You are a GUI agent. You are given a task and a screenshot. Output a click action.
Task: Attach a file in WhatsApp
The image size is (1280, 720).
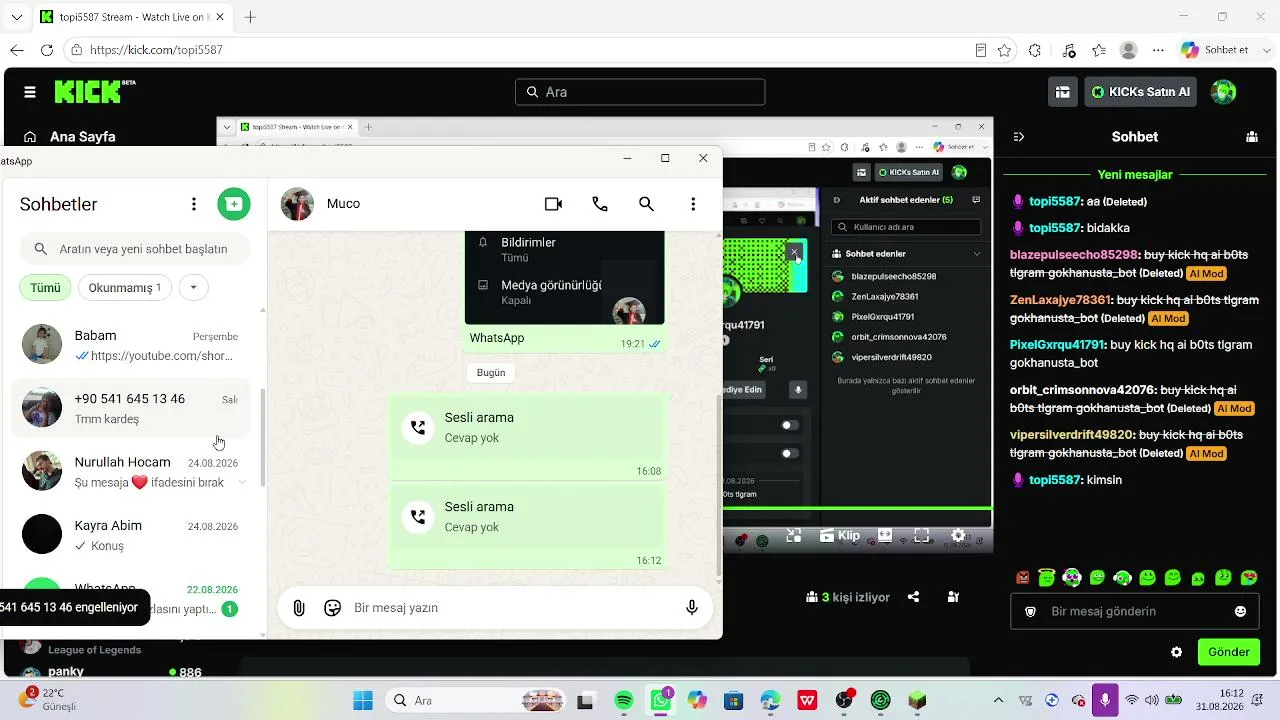coord(298,608)
